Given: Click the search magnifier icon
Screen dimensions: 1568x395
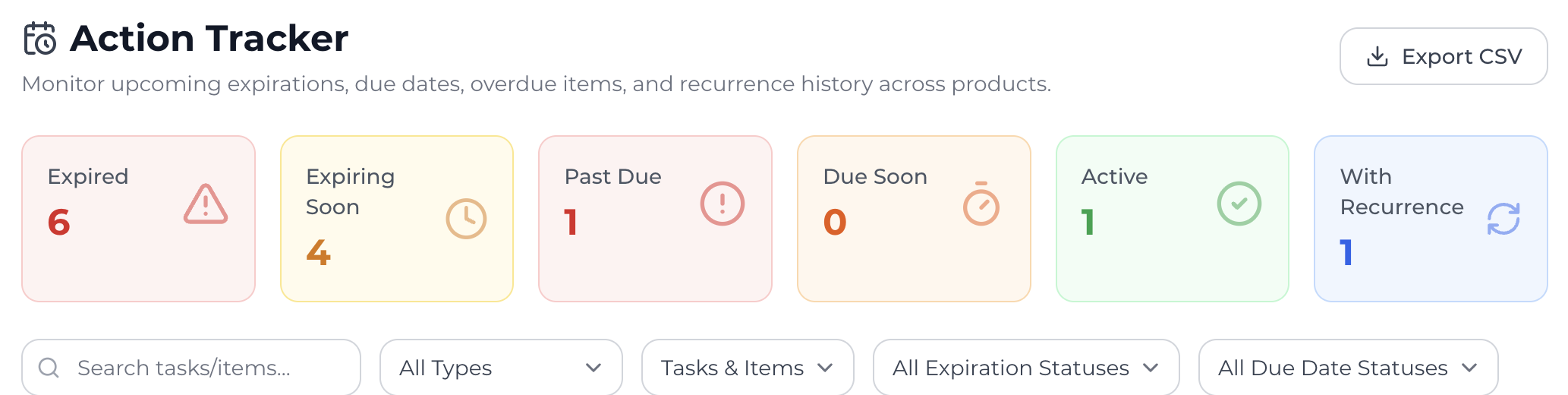Looking at the screenshot, I should coord(49,368).
